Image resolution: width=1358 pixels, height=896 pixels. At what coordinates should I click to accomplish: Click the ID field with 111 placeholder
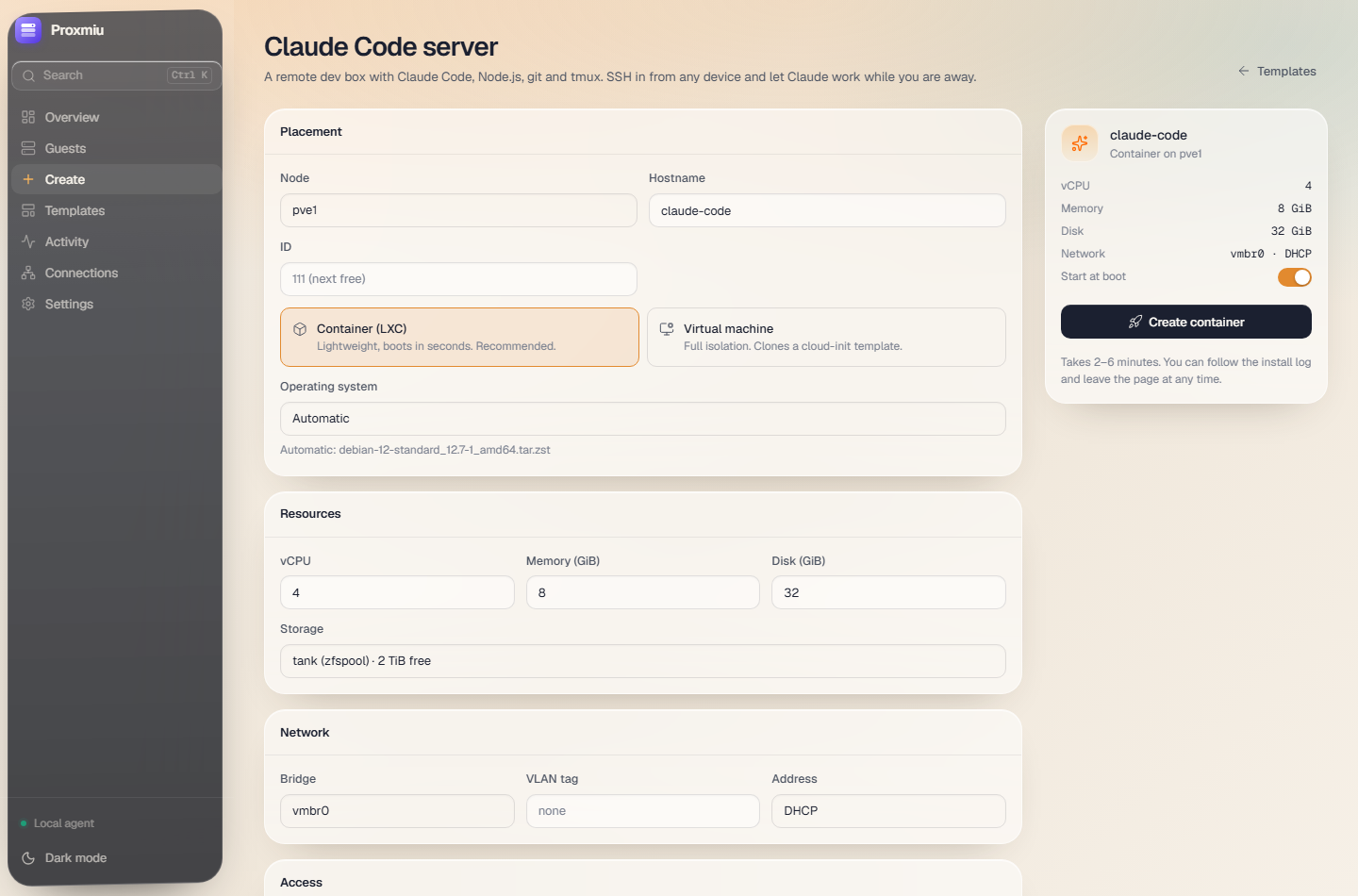click(458, 279)
